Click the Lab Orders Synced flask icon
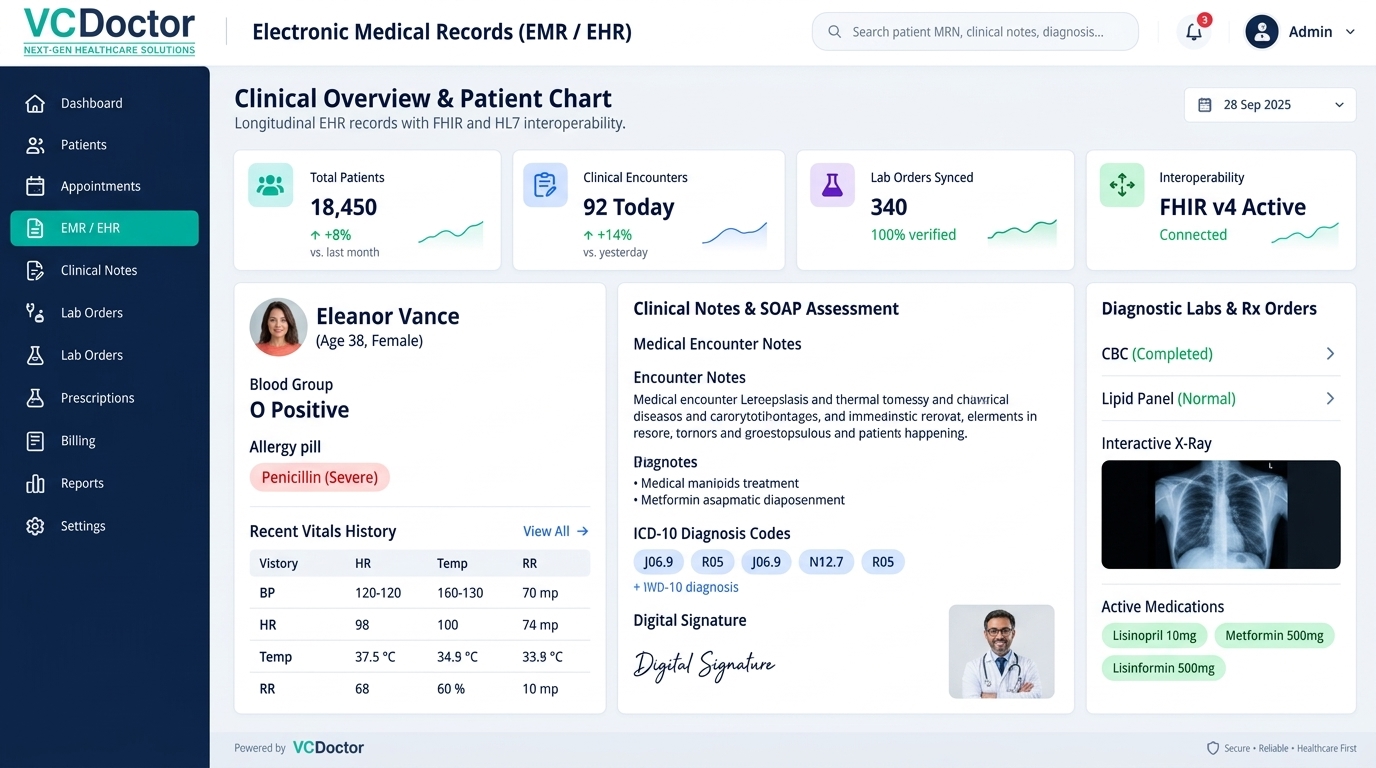The height and width of the screenshot is (768, 1376). 832,185
